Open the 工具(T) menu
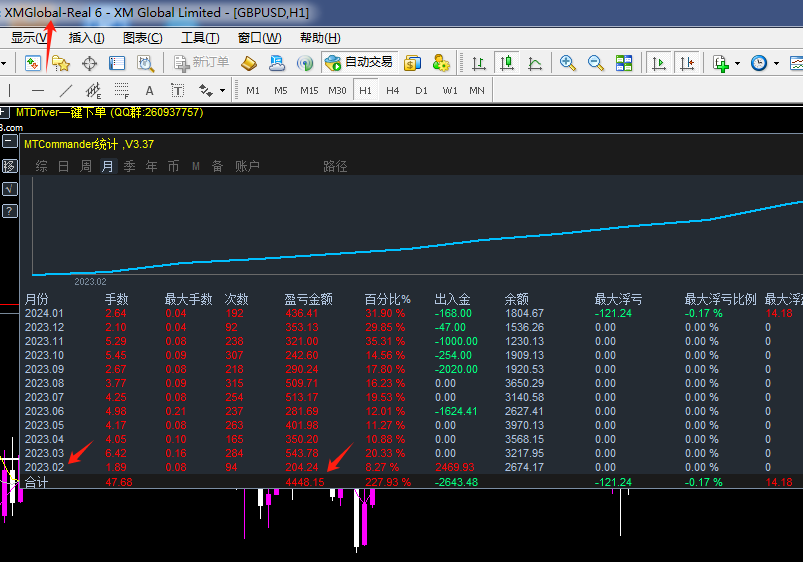Viewport: 803px width, 562px height. [200, 38]
